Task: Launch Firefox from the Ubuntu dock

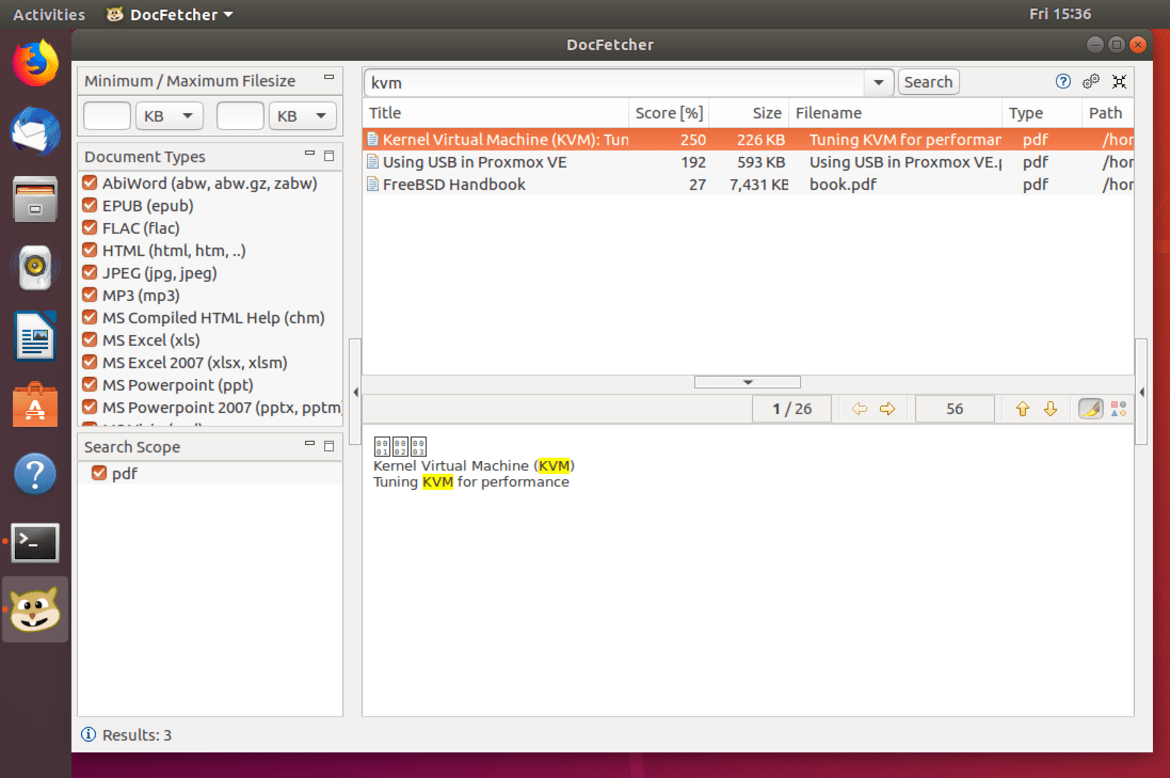Action: [35, 60]
